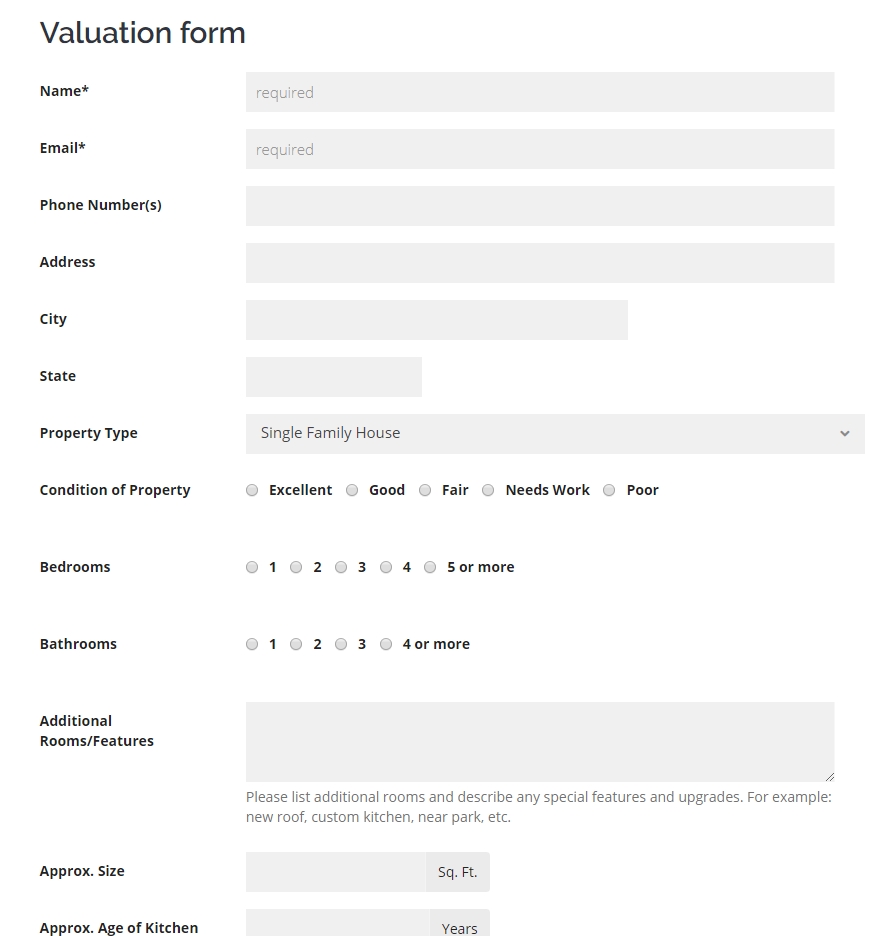Click the Additional Rooms/Features text area

coord(540,741)
